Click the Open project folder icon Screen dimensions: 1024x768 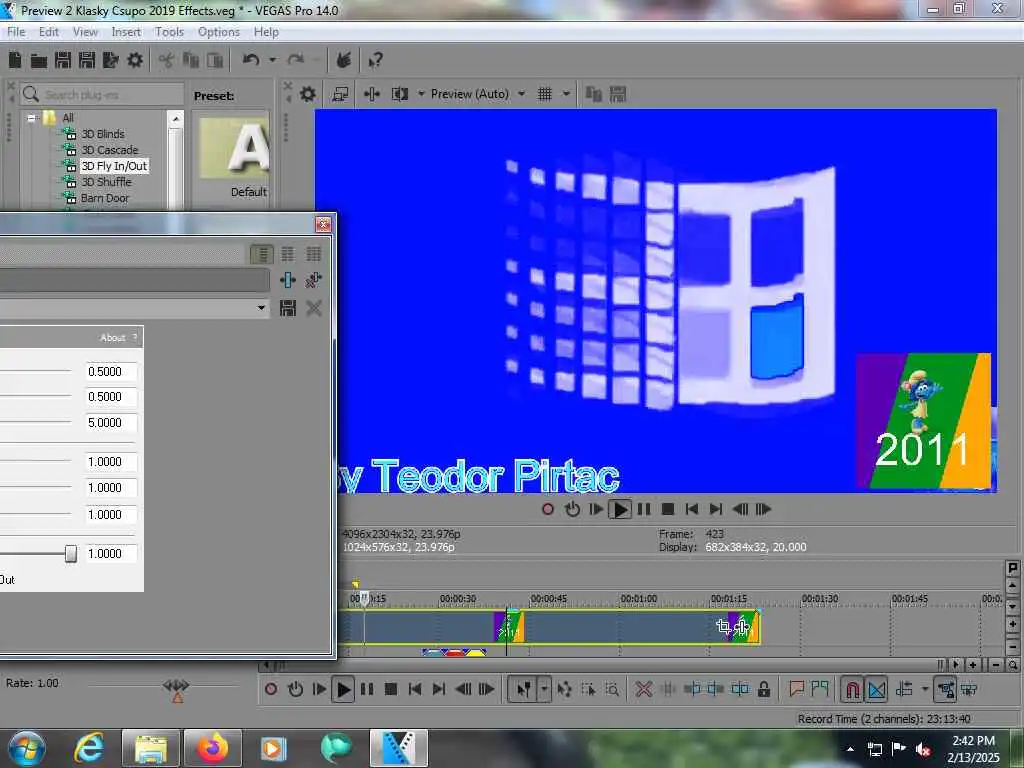(x=39, y=61)
